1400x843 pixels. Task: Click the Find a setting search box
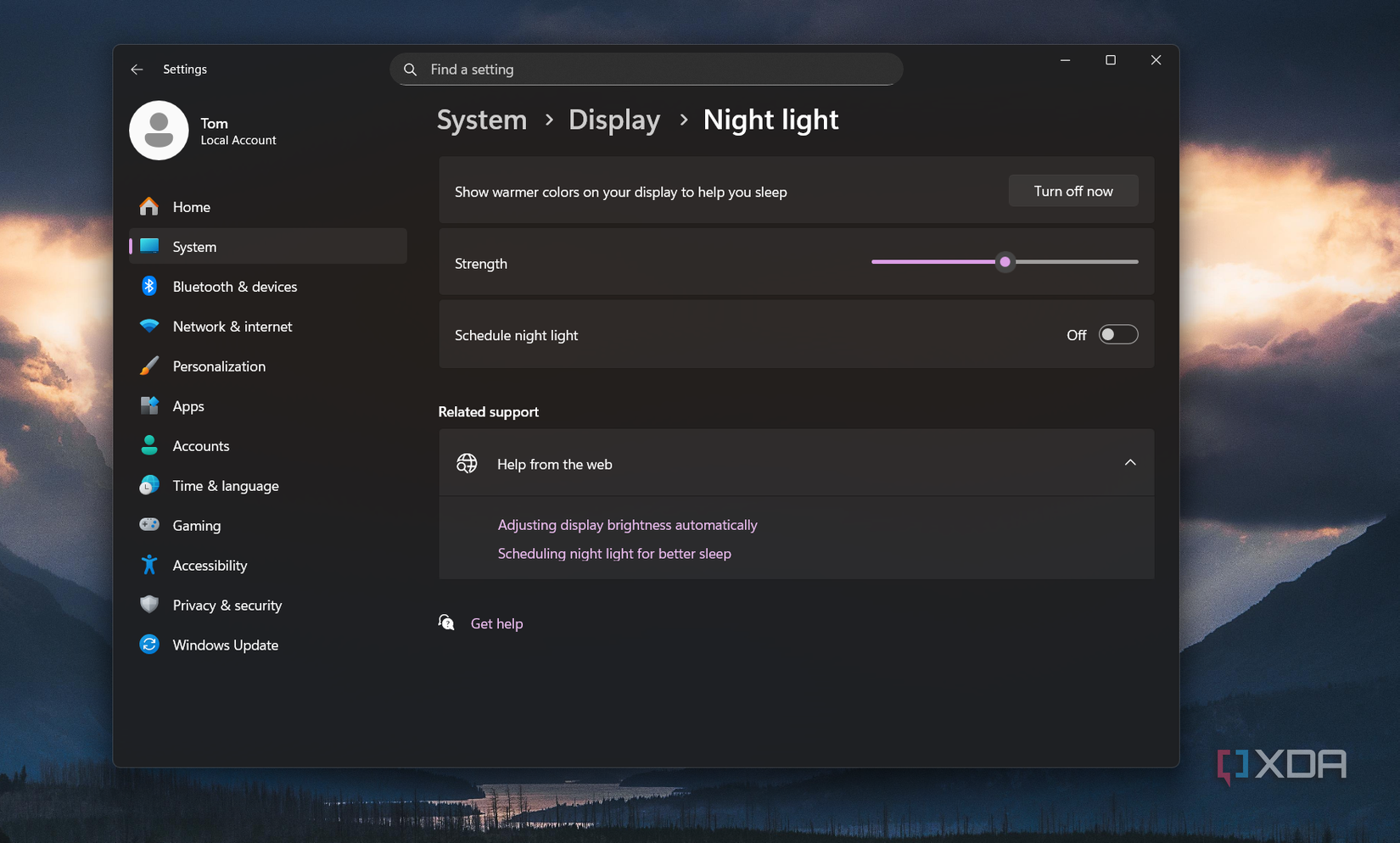pos(646,70)
